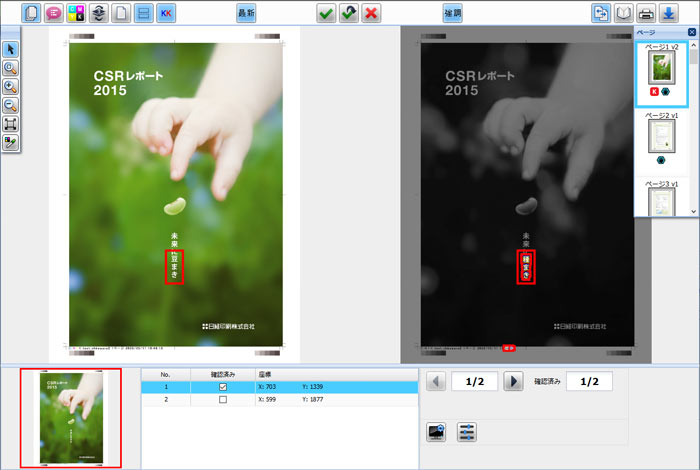Go to next difference with right arrow
700x470 pixels.
512,381
